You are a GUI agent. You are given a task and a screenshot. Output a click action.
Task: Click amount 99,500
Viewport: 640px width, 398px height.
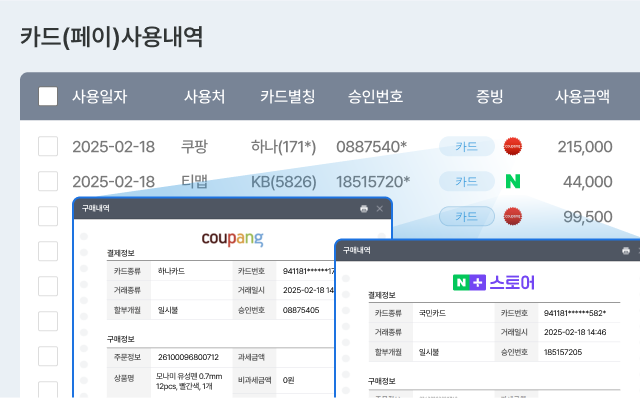click(588, 217)
